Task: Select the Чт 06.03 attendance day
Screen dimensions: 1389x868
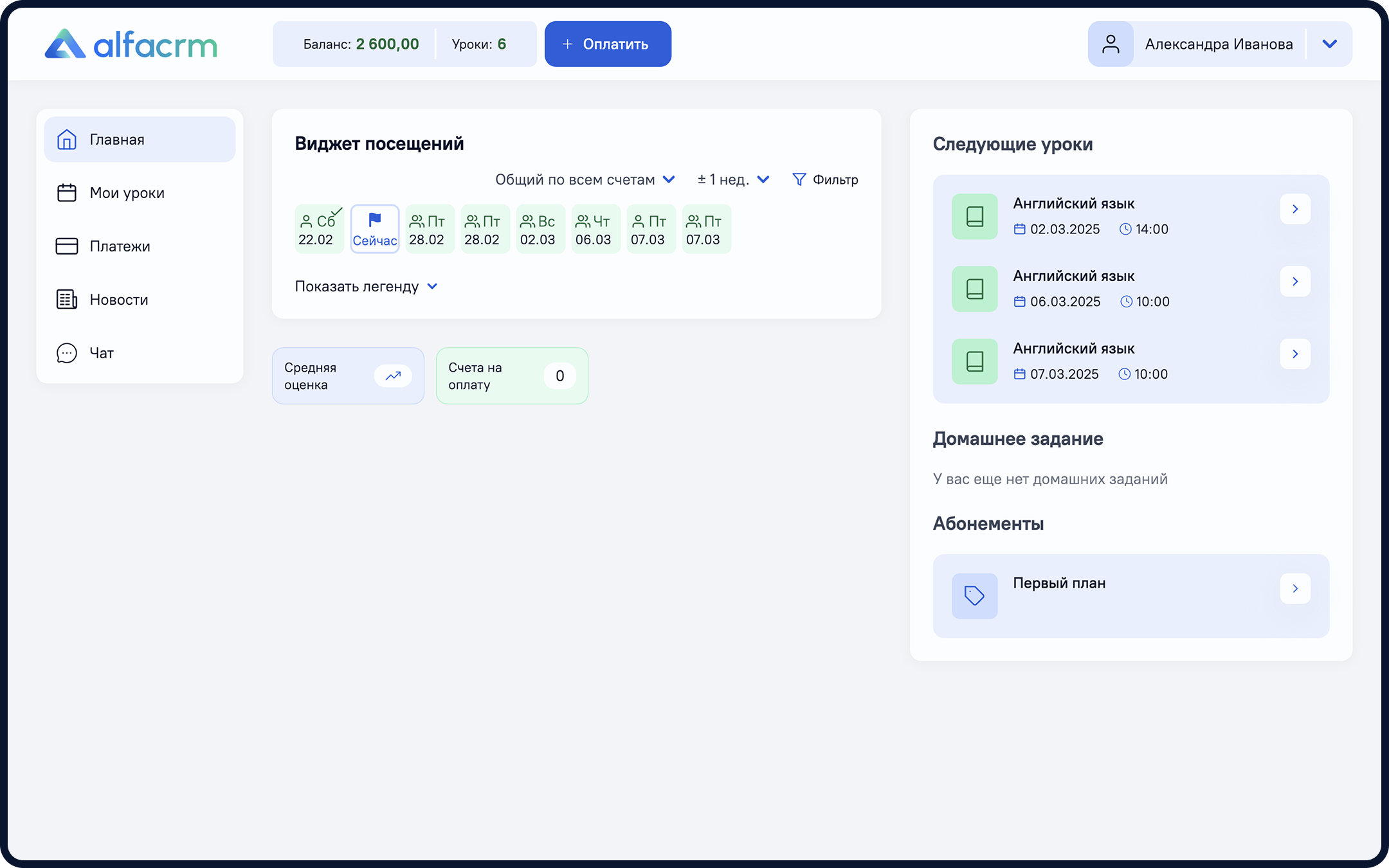Action: pyautogui.click(x=596, y=229)
